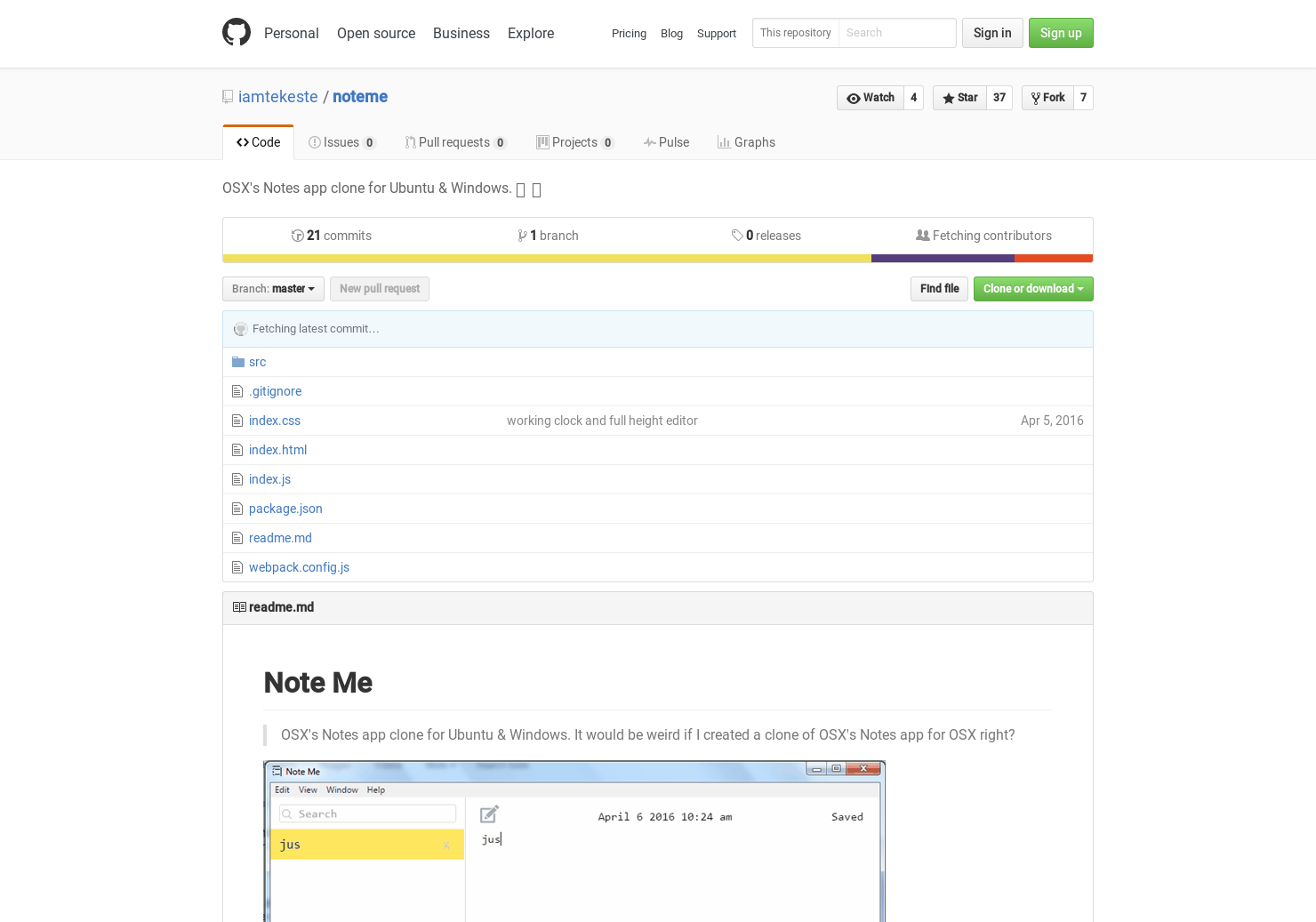Open the Explore menu item
This screenshot has height=922, width=1316.
531,33
